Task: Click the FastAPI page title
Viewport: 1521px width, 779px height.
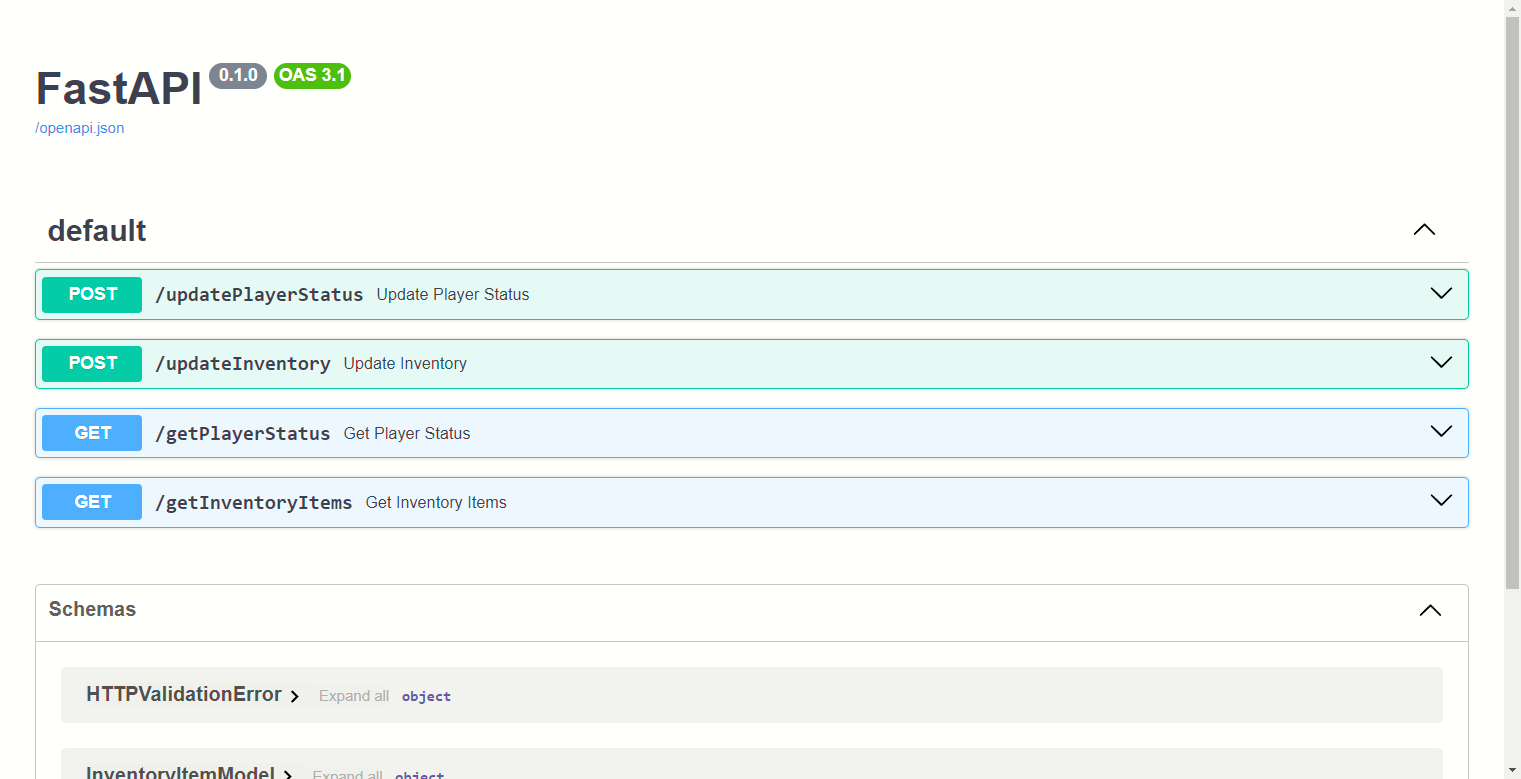Action: tap(119, 89)
